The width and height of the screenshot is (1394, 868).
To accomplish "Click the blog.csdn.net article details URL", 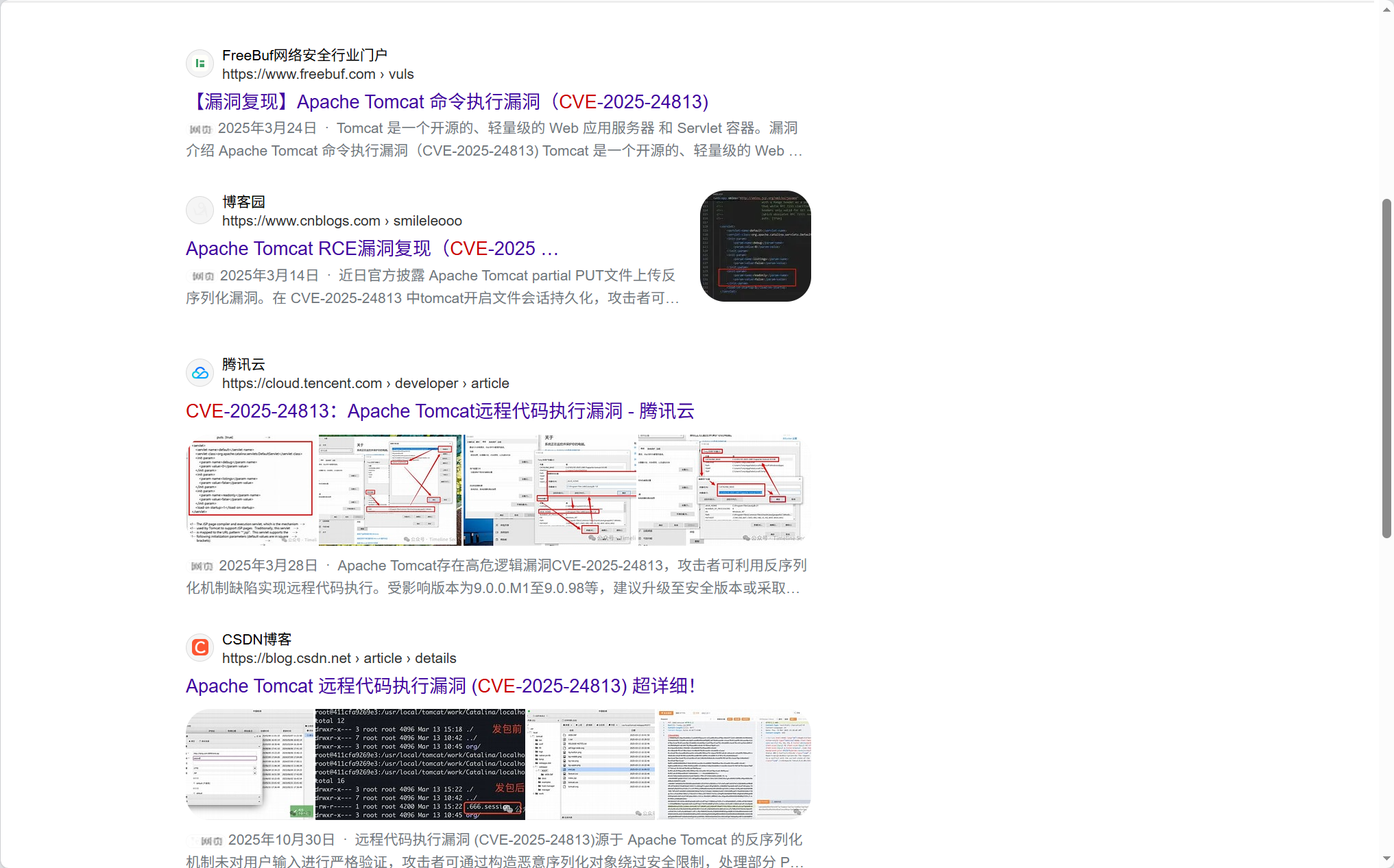I will (339, 658).
